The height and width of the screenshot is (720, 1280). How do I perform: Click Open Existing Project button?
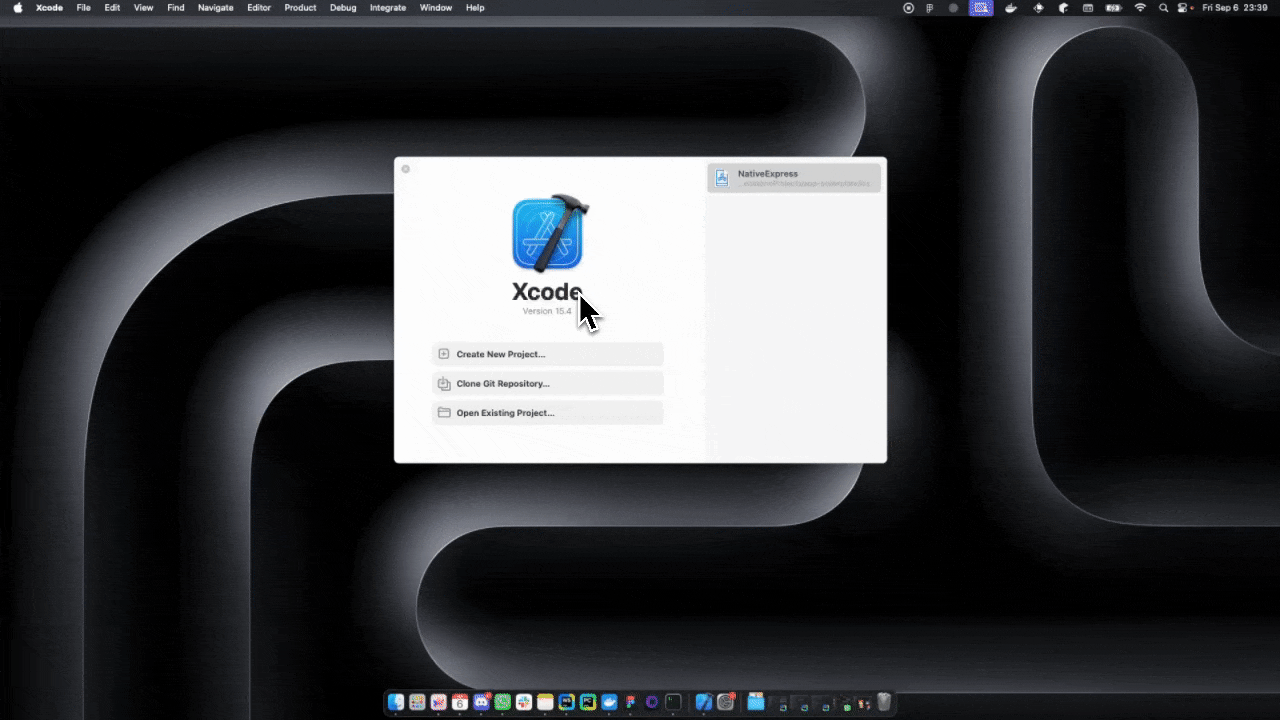(x=547, y=413)
